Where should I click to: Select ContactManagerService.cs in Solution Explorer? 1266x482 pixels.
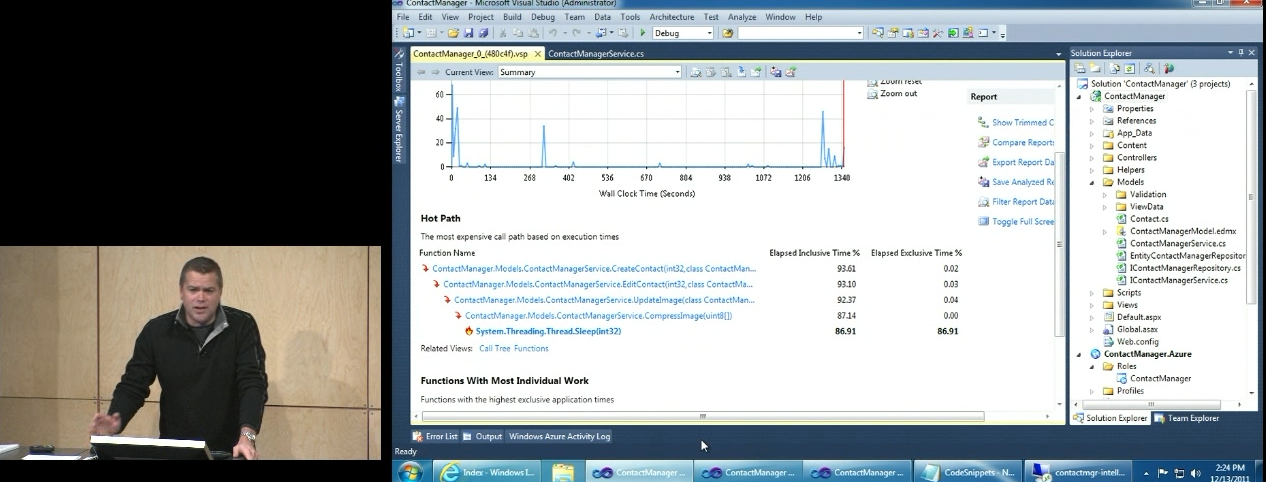(x=1177, y=243)
